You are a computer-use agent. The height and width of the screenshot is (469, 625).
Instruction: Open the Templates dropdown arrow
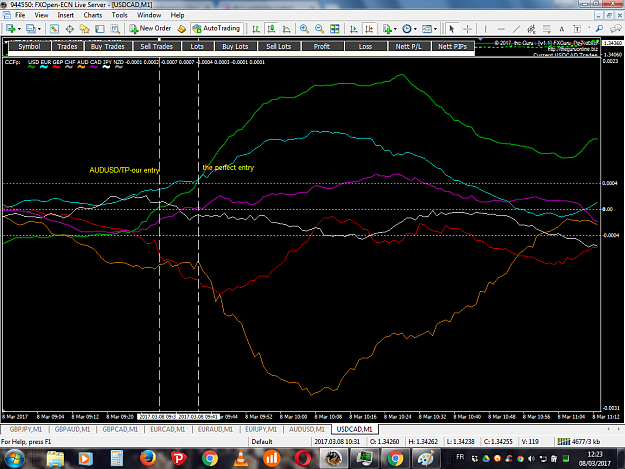[435, 29]
